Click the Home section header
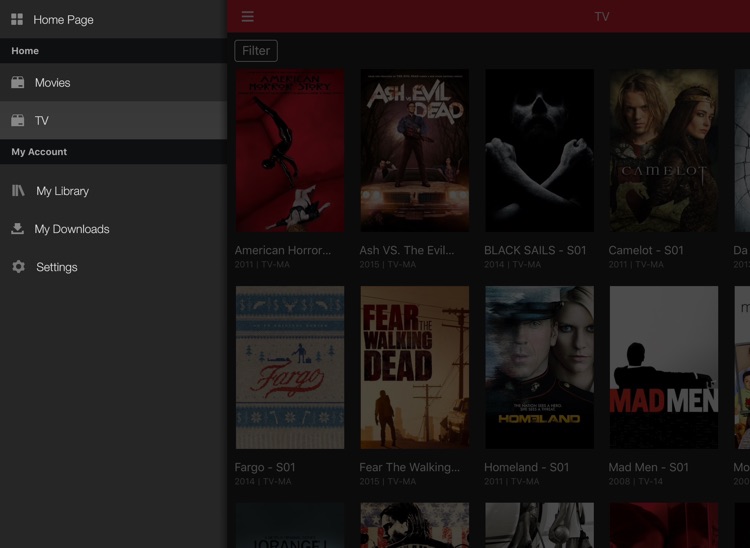This screenshot has width=750, height=548. (x=113, y=51)
